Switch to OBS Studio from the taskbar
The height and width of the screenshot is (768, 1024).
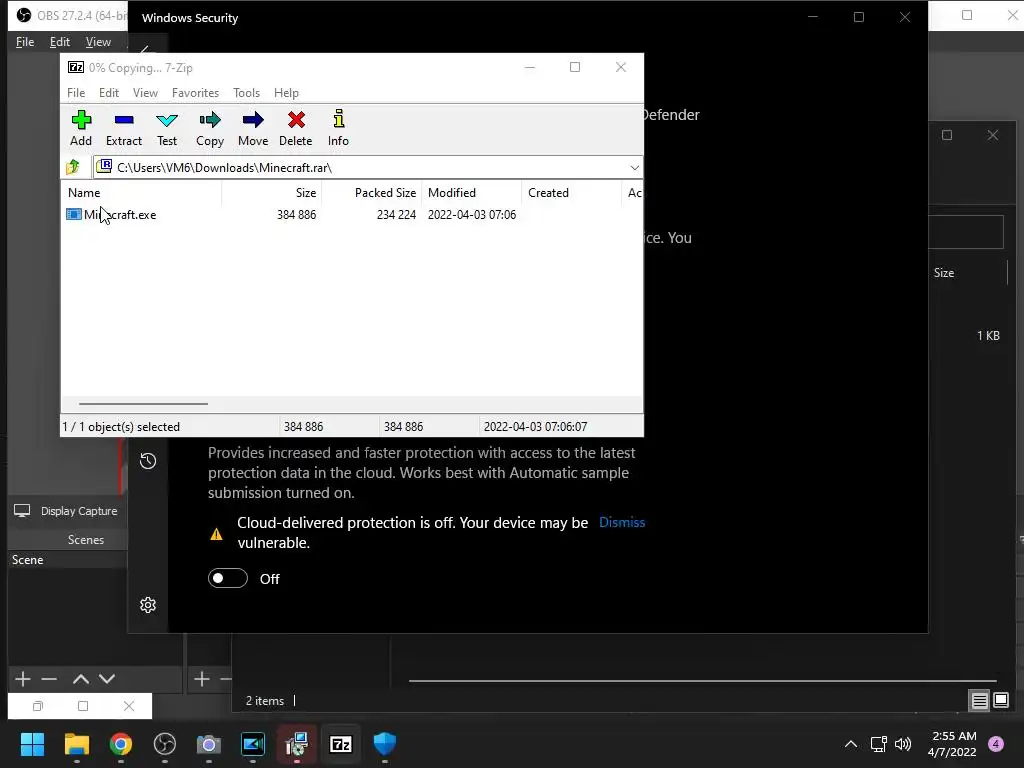coord(165,744)
